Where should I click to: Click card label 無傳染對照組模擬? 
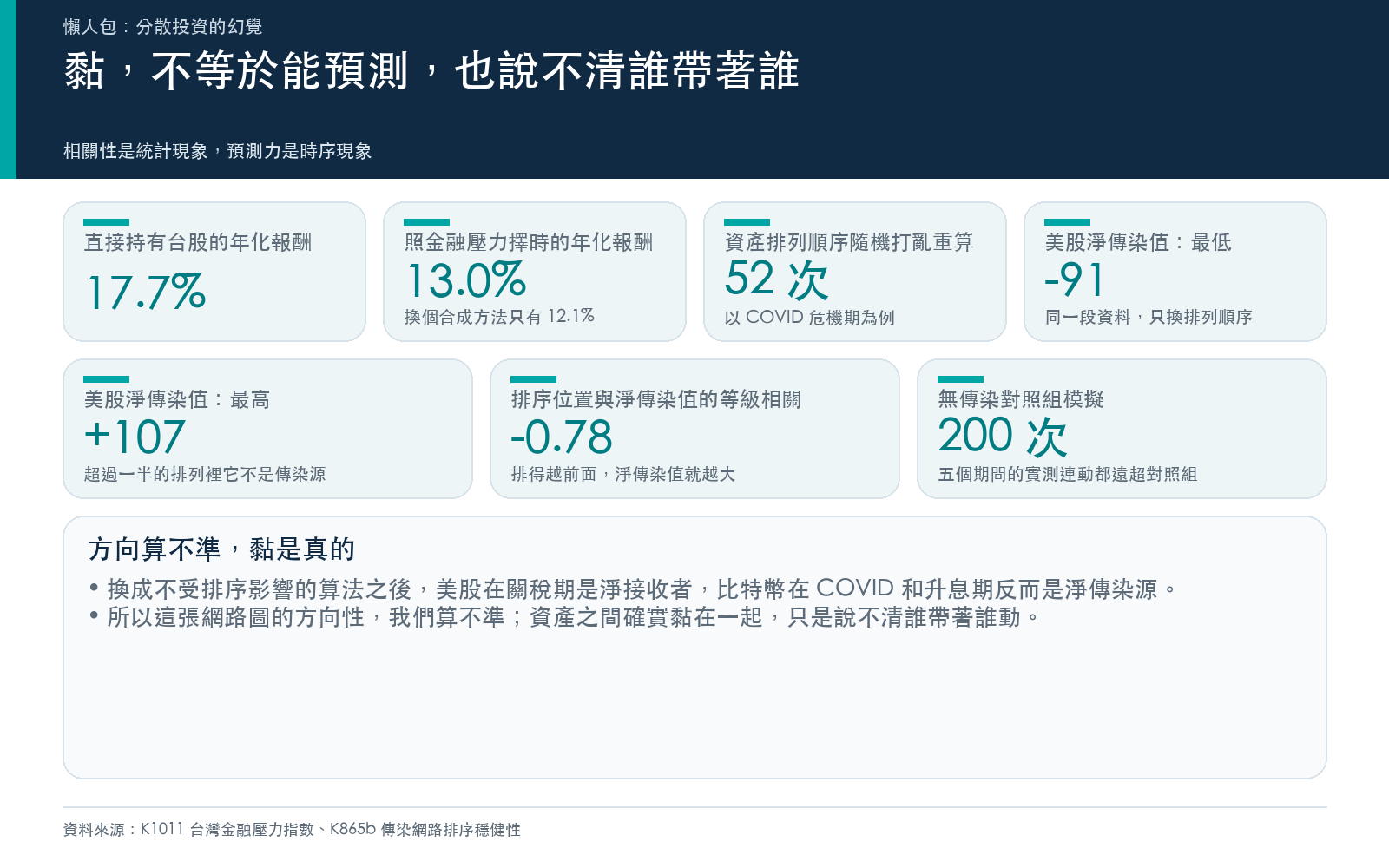[1021, 399]
